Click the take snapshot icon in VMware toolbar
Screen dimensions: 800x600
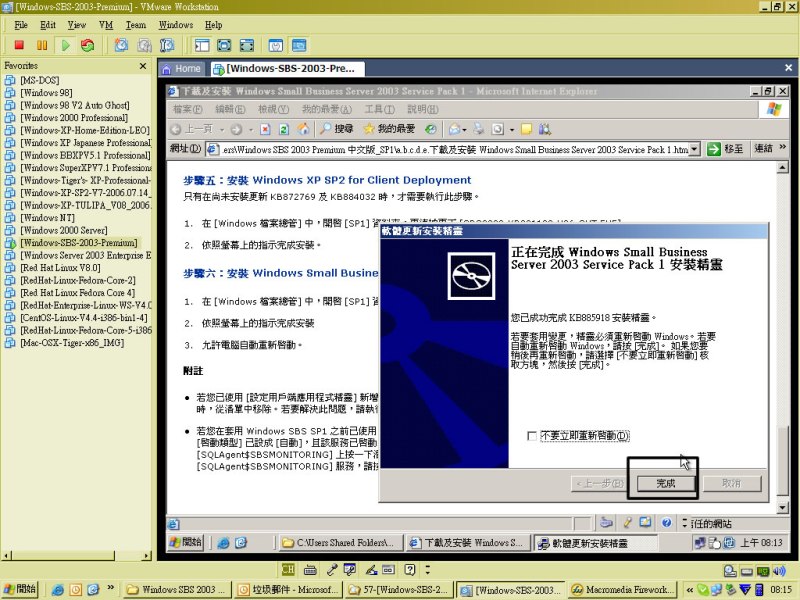pos(121,45)
